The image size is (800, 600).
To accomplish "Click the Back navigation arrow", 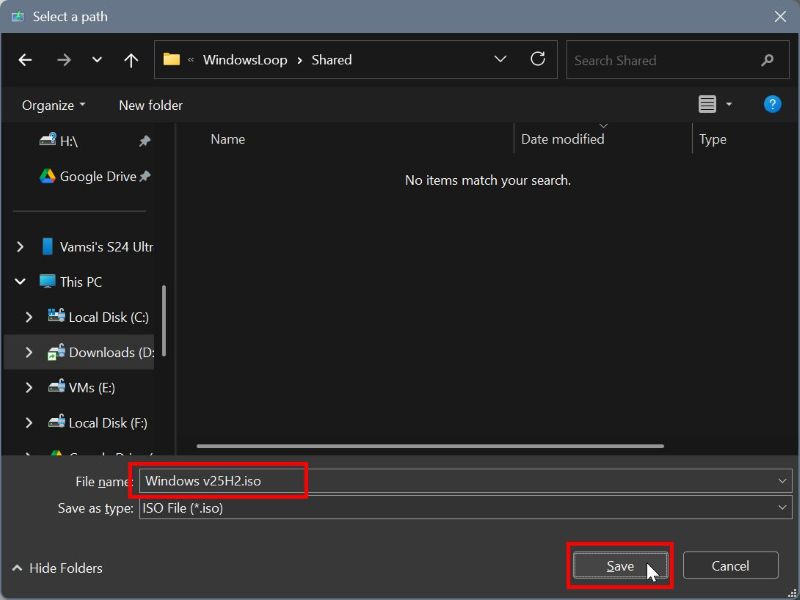I will point(25,60).
